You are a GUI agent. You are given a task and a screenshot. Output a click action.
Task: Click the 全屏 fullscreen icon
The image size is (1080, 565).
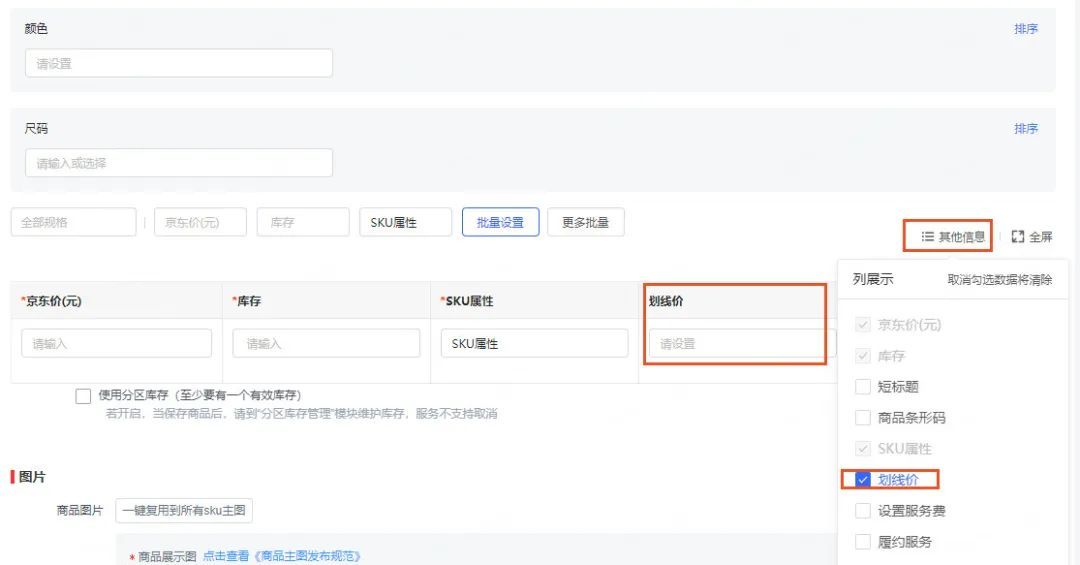pos(1018,237)
